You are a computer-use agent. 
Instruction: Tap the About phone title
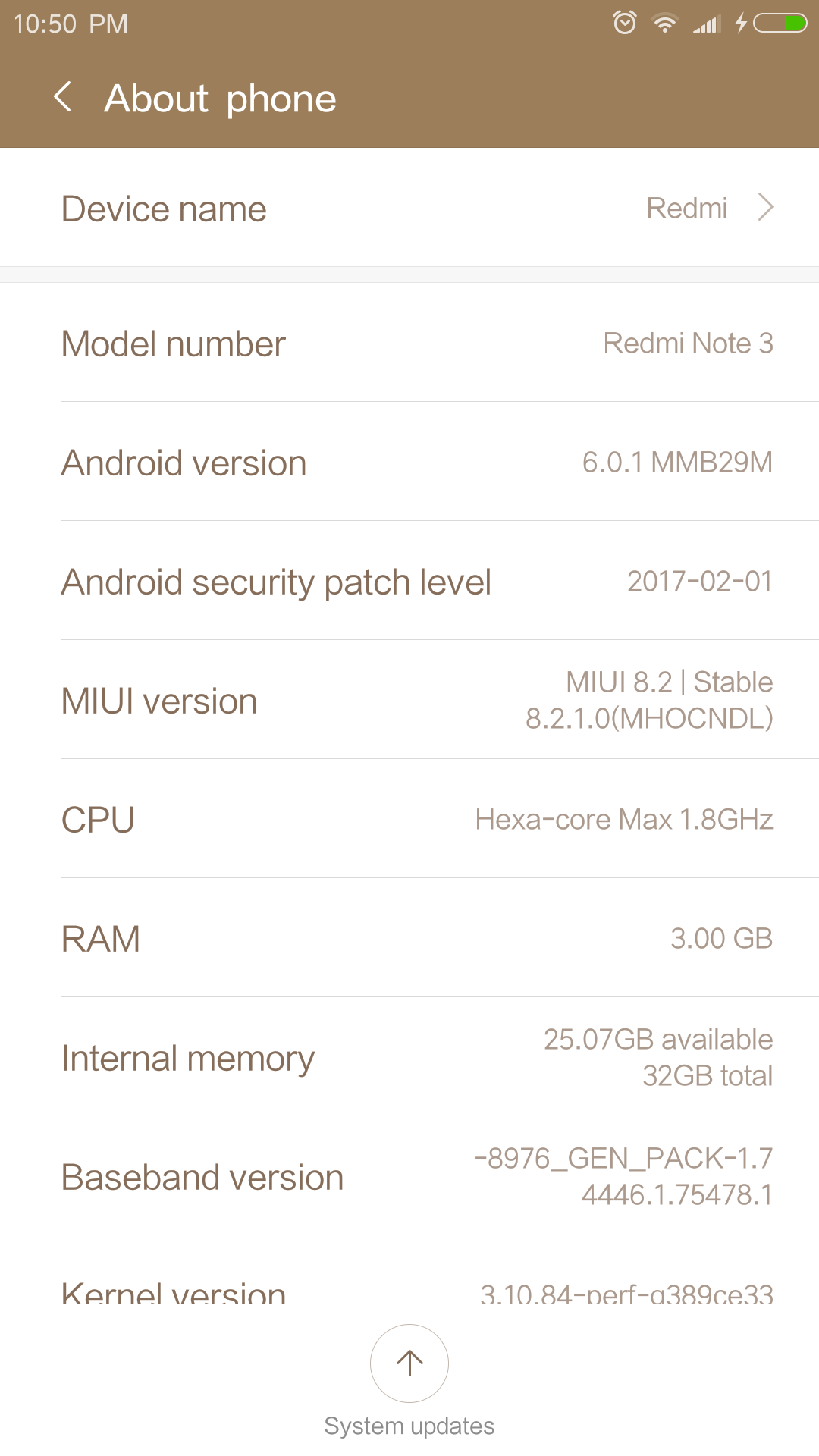pyautogui.click(x=221, y=99)
